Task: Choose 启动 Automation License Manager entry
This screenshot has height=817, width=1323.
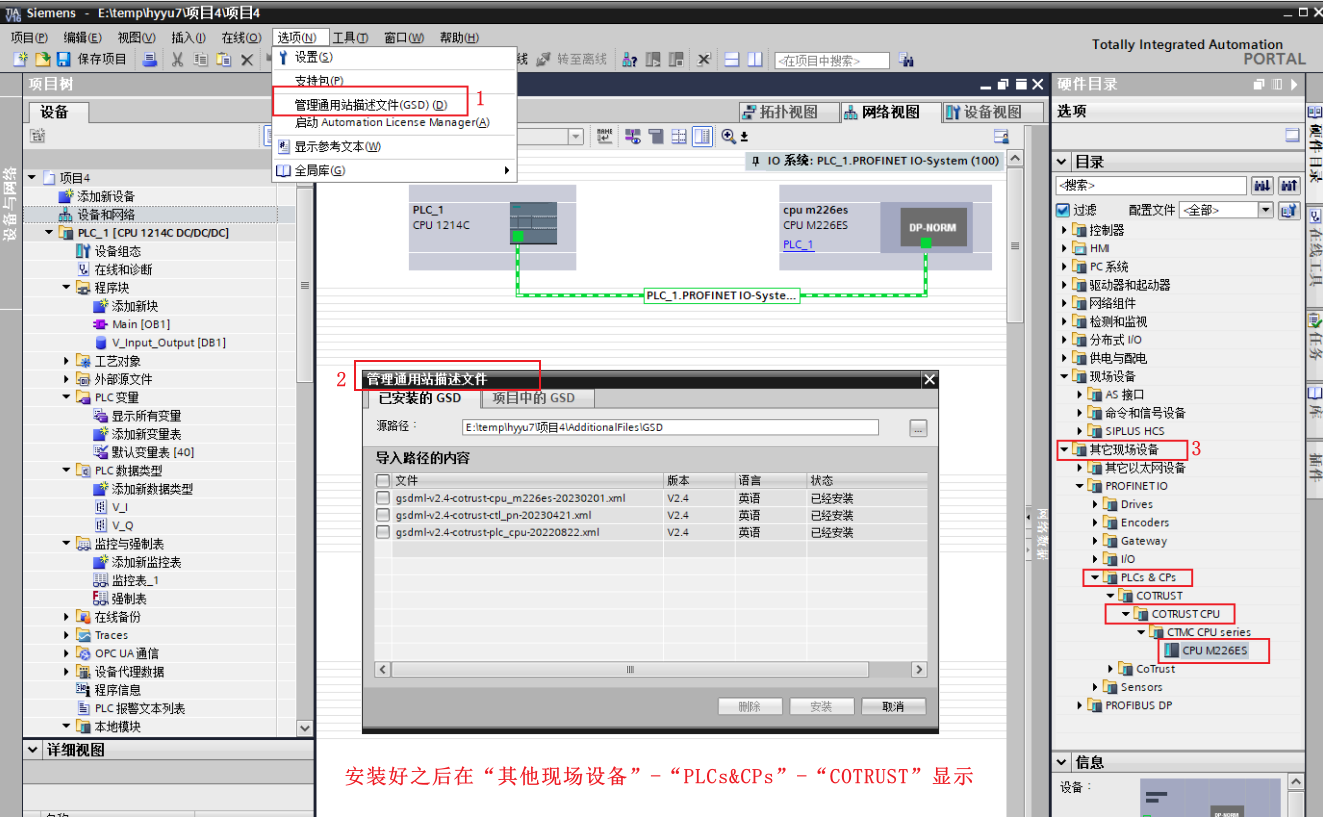Action: point(392,122)
